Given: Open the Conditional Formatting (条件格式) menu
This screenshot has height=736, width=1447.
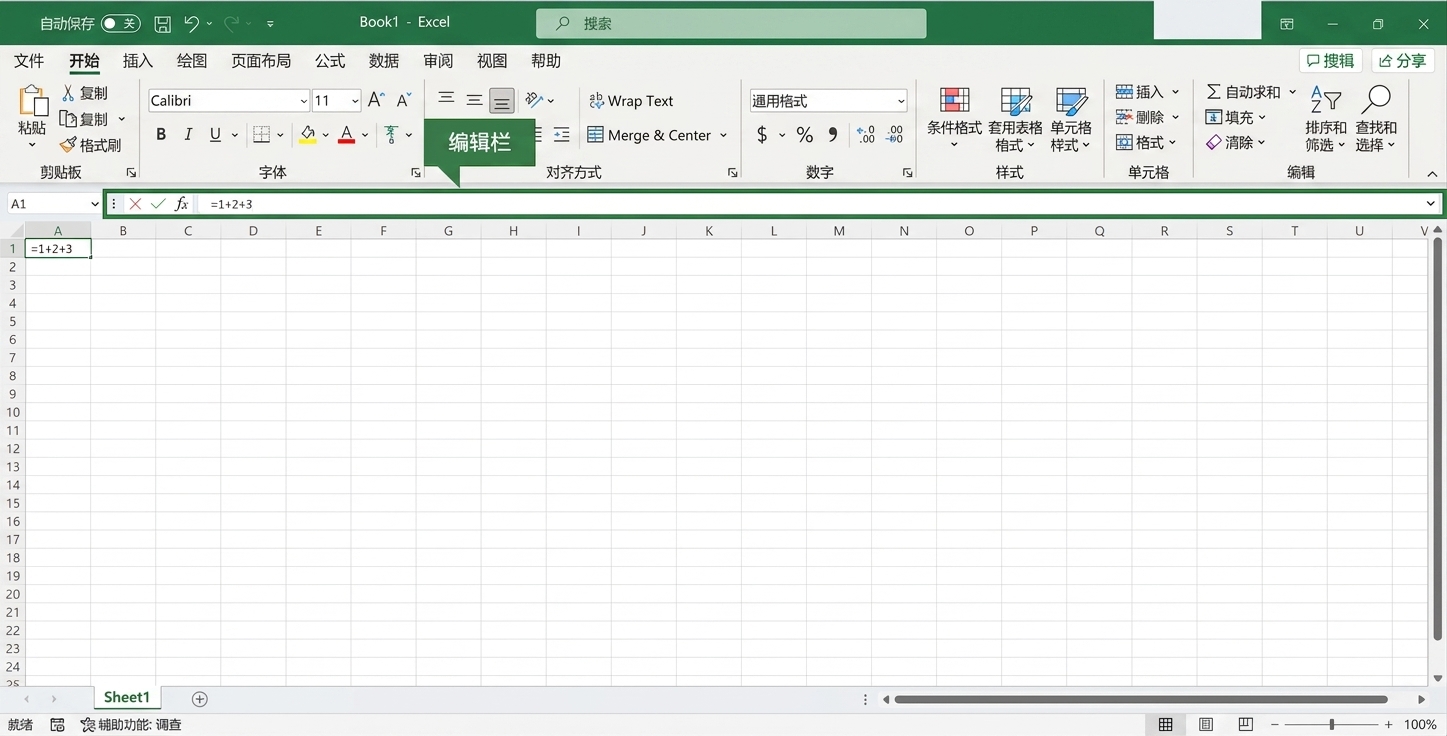Looking at the screenshot, I should click(954, 118).
